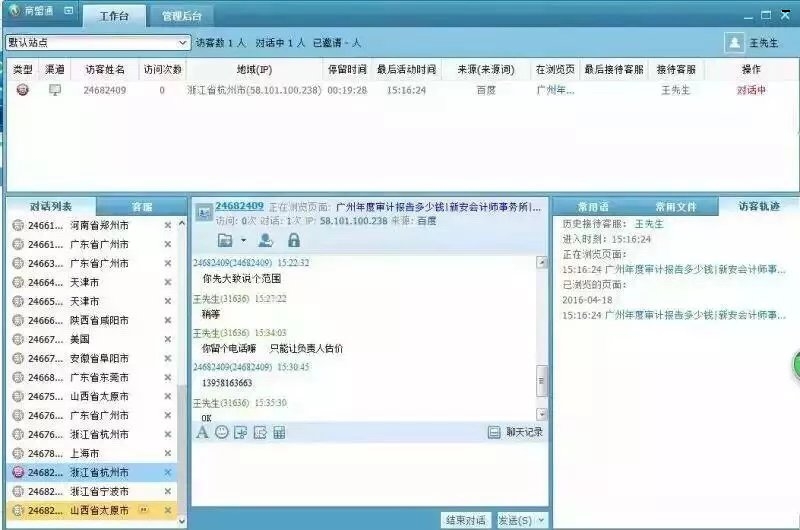Switch to the 常用文件 tab
This screenshot has height=530, width=800.
674,206
